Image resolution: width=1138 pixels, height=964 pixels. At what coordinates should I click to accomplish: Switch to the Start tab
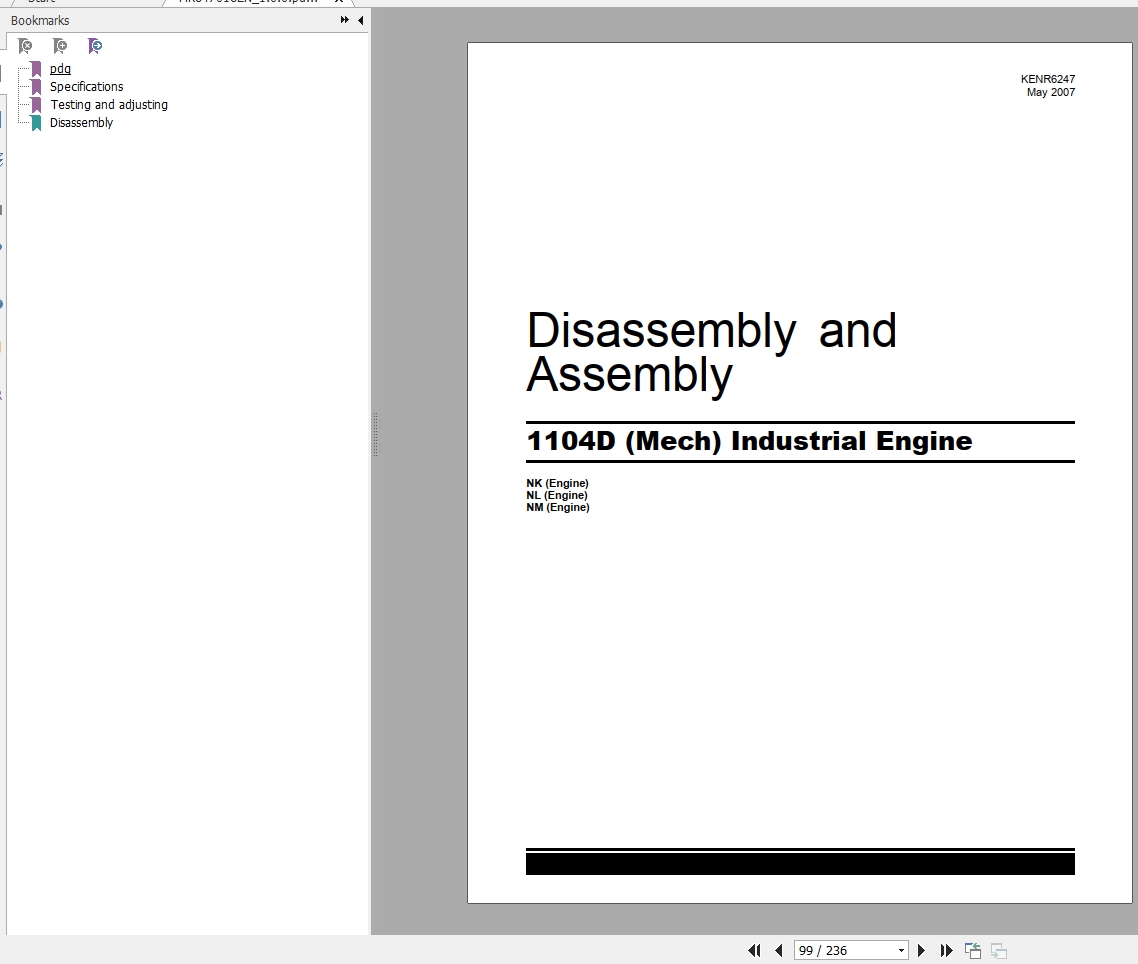click(x=40, y=2)
